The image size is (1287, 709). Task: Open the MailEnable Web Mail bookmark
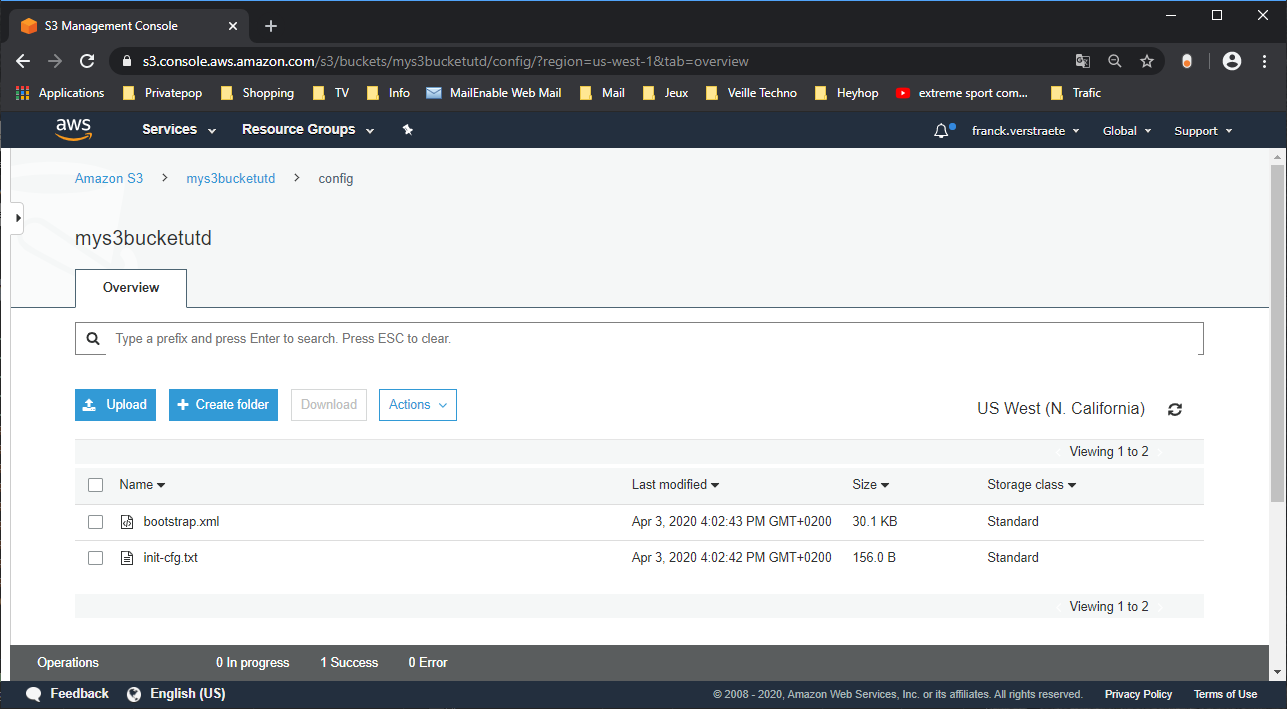pyautogui.click(x=493, y=93)
